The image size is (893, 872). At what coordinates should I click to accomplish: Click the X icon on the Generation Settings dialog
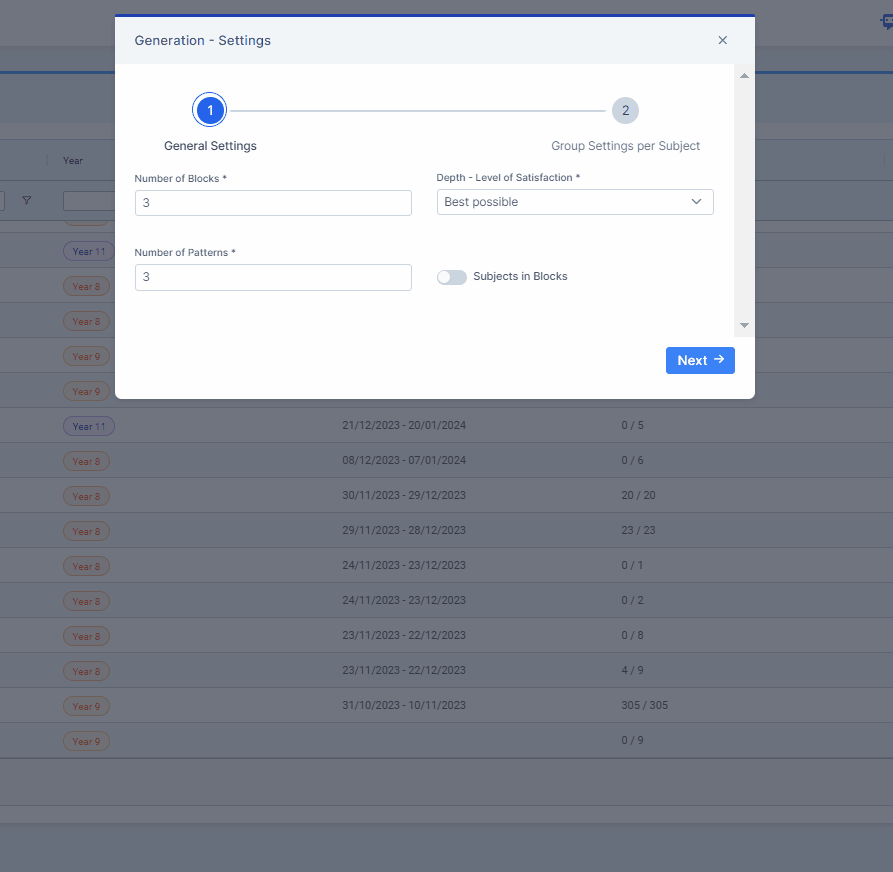click(722, 40)
